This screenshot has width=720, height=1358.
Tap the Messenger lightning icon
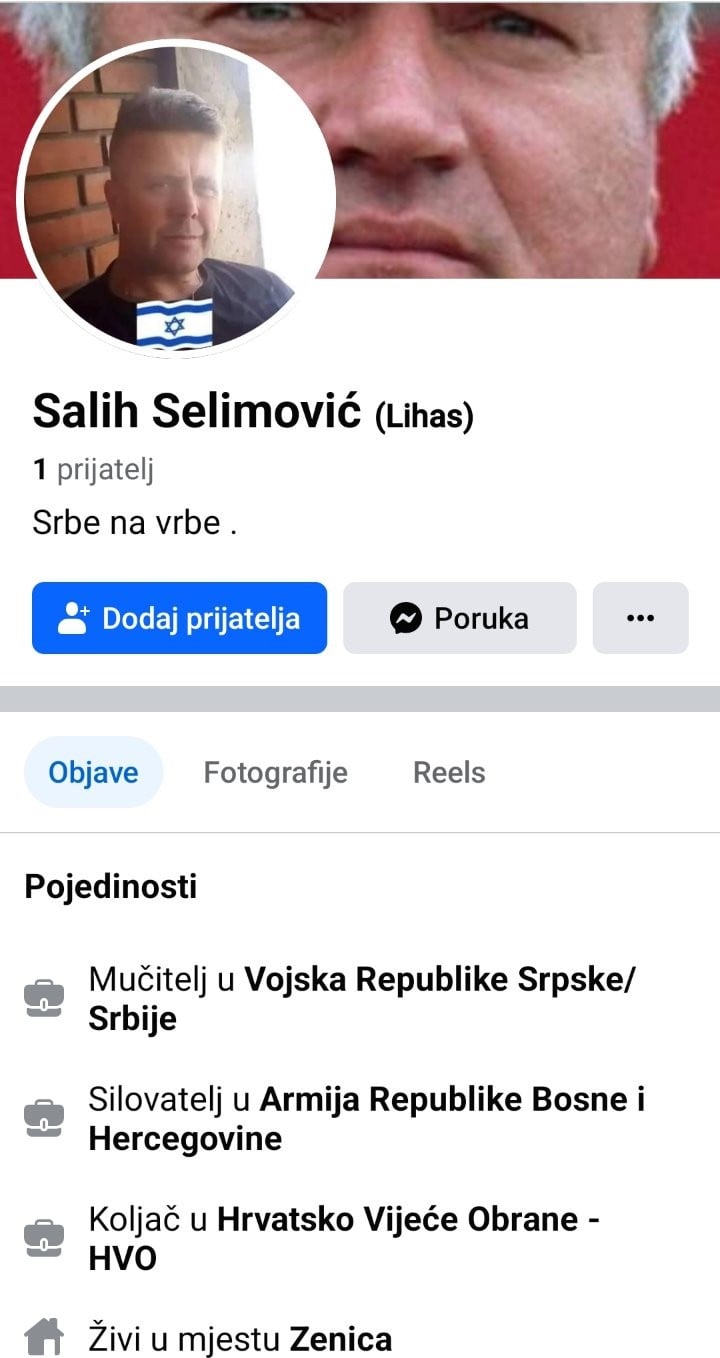tap(405, 619)
